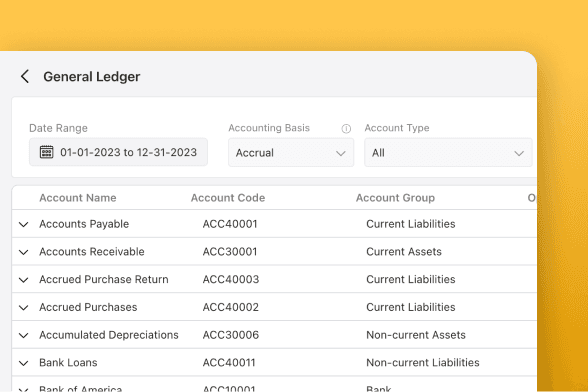Open the Accounting Basis Accrual dropdown

point(291,153)
